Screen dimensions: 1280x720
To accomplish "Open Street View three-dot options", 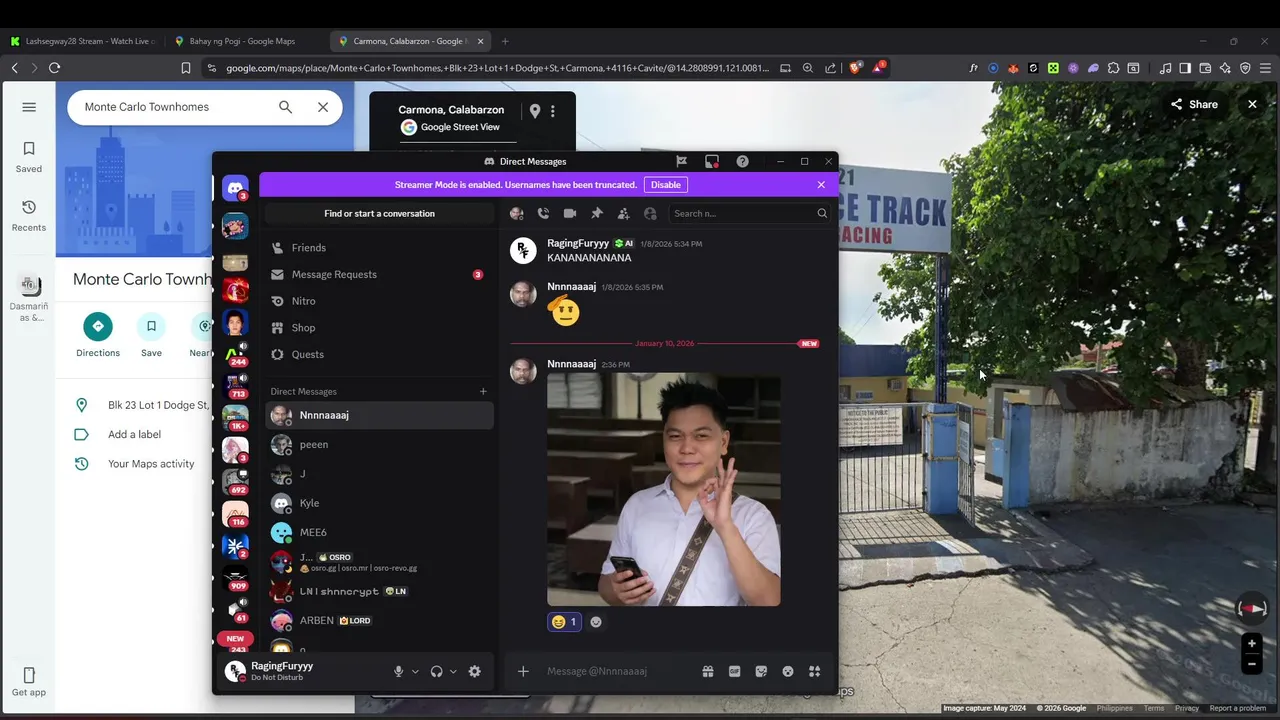I will pyautogui.click(x=553, y=111).
